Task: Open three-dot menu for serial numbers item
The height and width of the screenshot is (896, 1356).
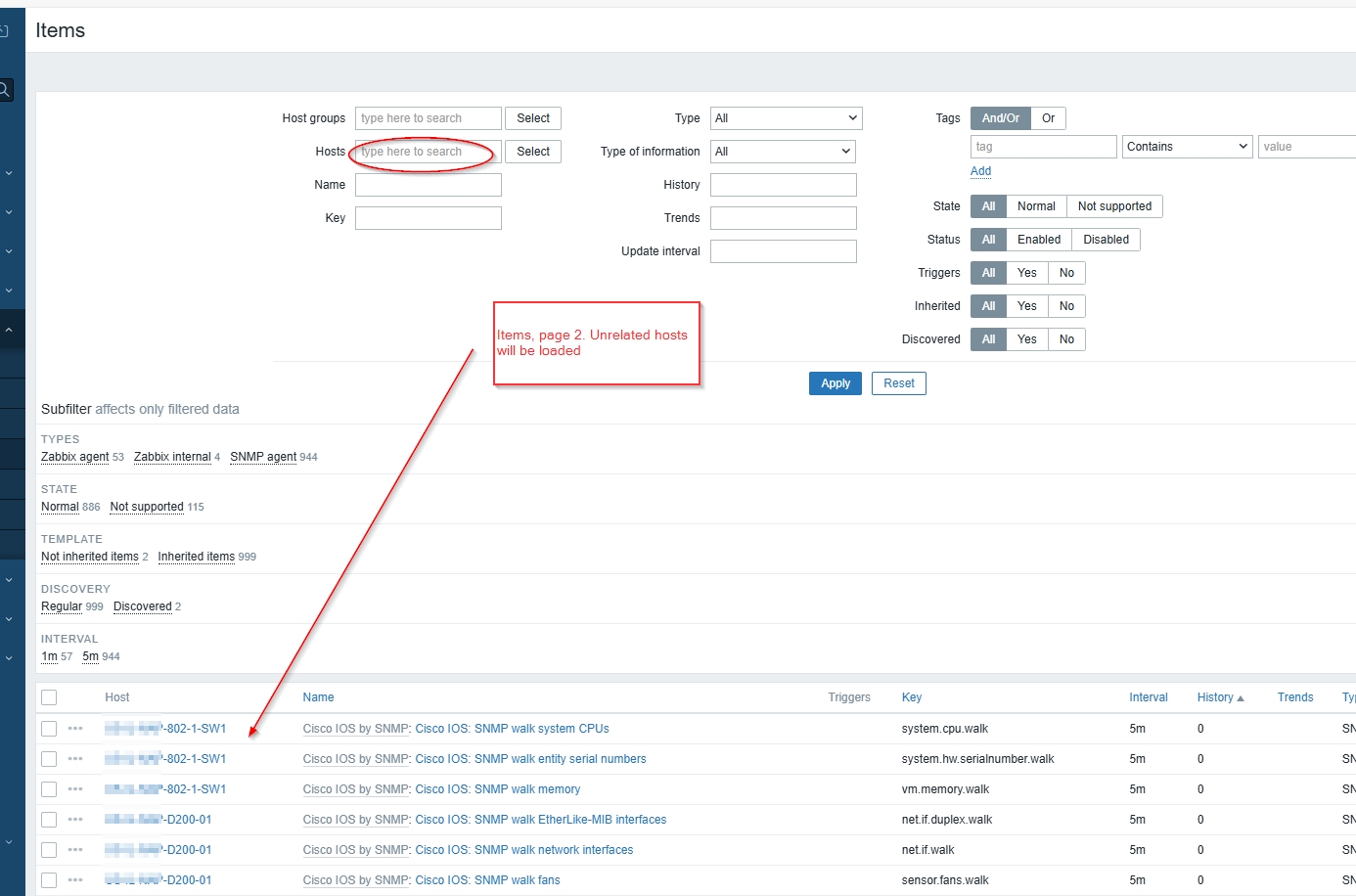Action: pos(75,759)
